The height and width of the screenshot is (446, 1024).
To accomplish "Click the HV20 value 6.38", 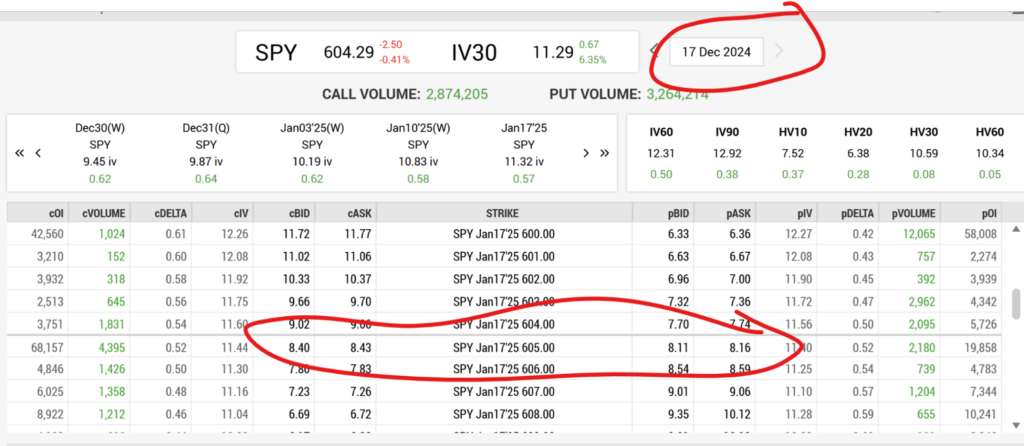I will click(x=858, y=153).
